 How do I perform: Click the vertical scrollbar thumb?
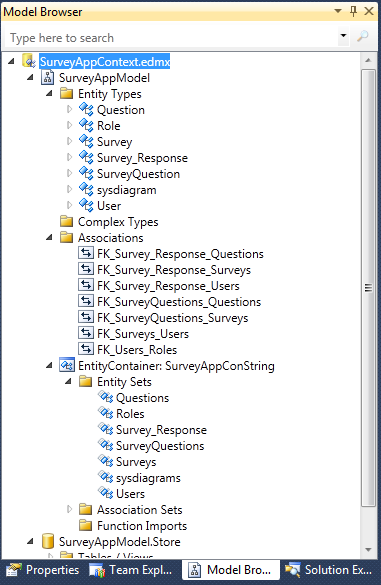(x=368, y=288)
